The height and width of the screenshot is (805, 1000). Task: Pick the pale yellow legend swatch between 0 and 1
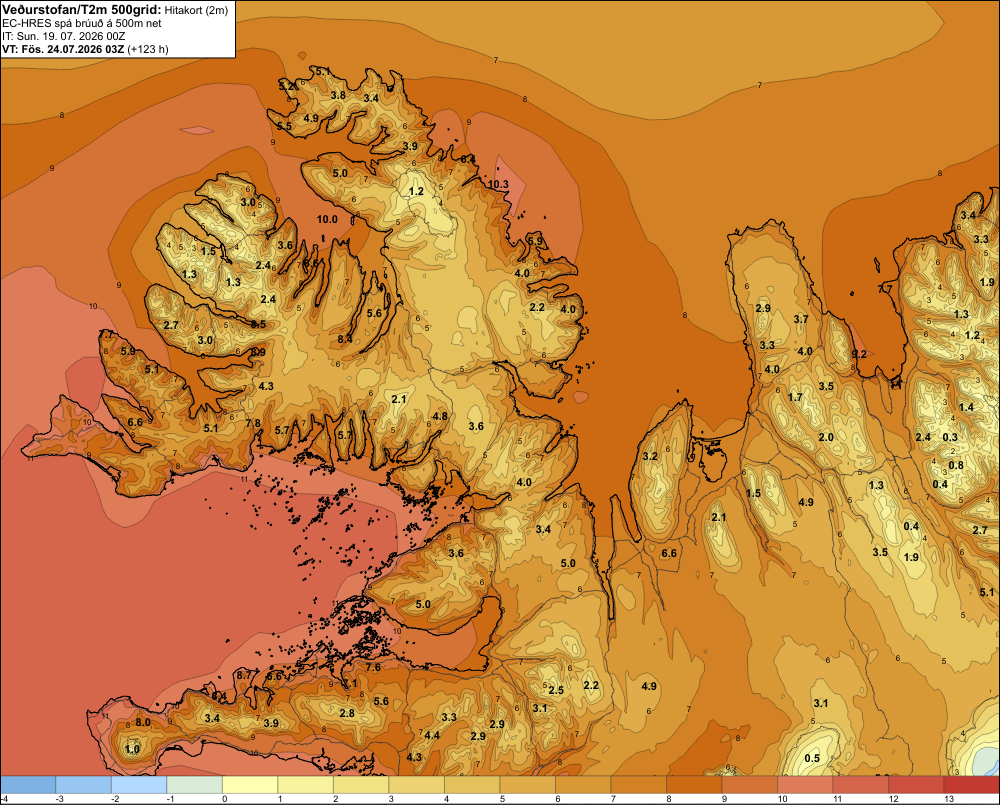tap(250, 785)
